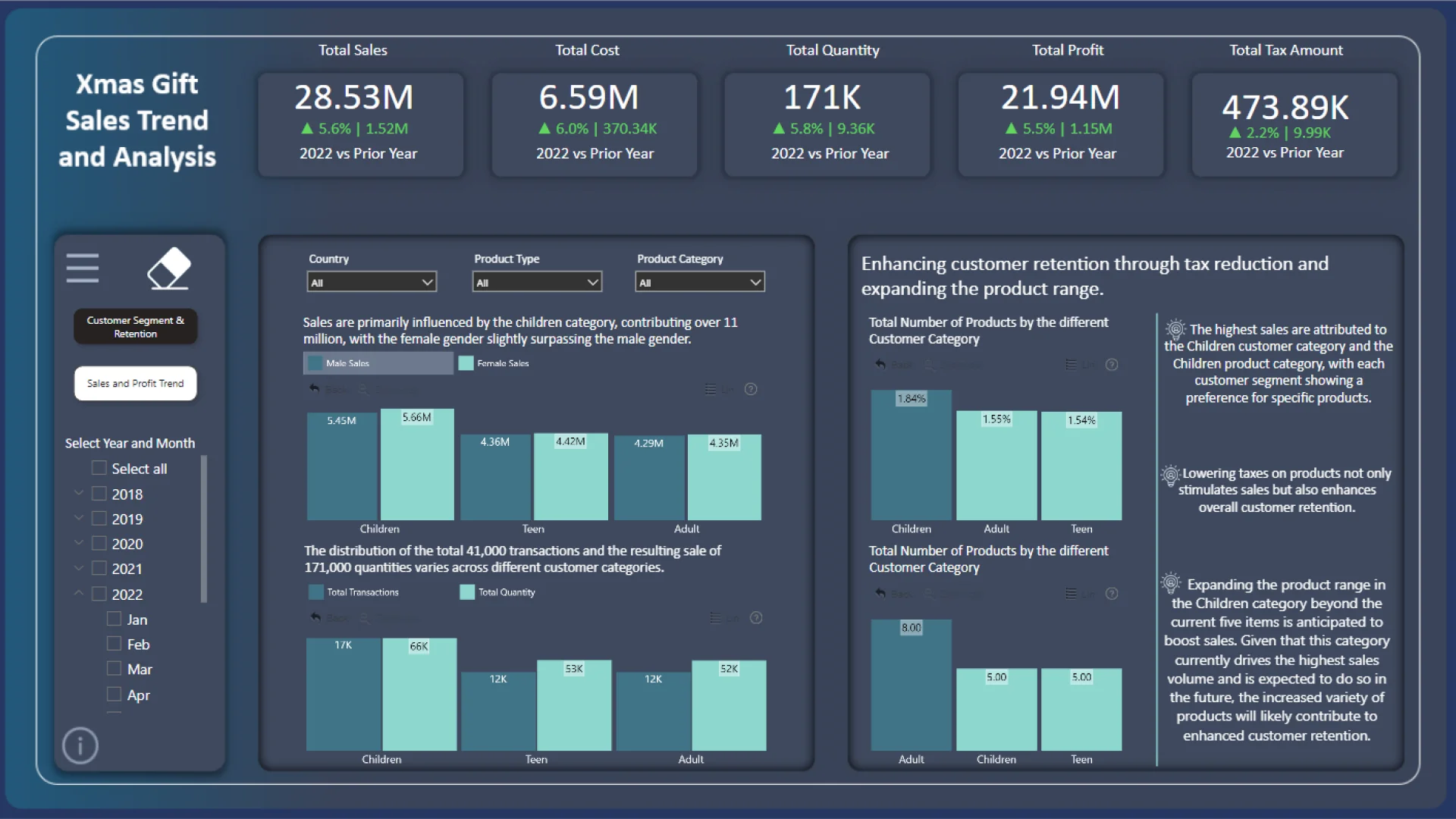This screenshot has height=819, width=1456.
Task: Click the 1.84% Children products bar
Action: (912, 455)
